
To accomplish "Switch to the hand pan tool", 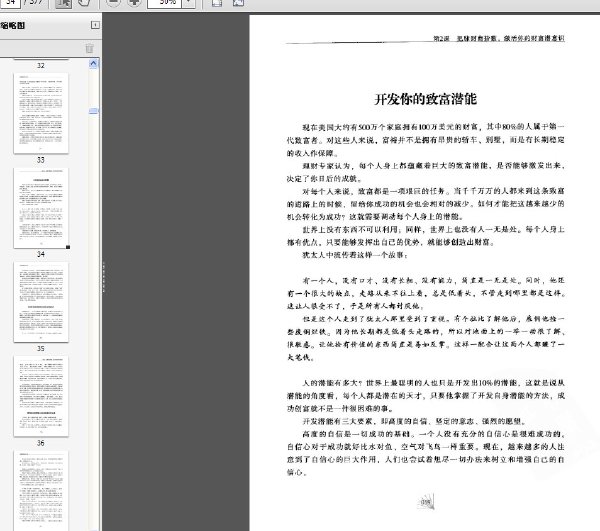I will (84, 3).
